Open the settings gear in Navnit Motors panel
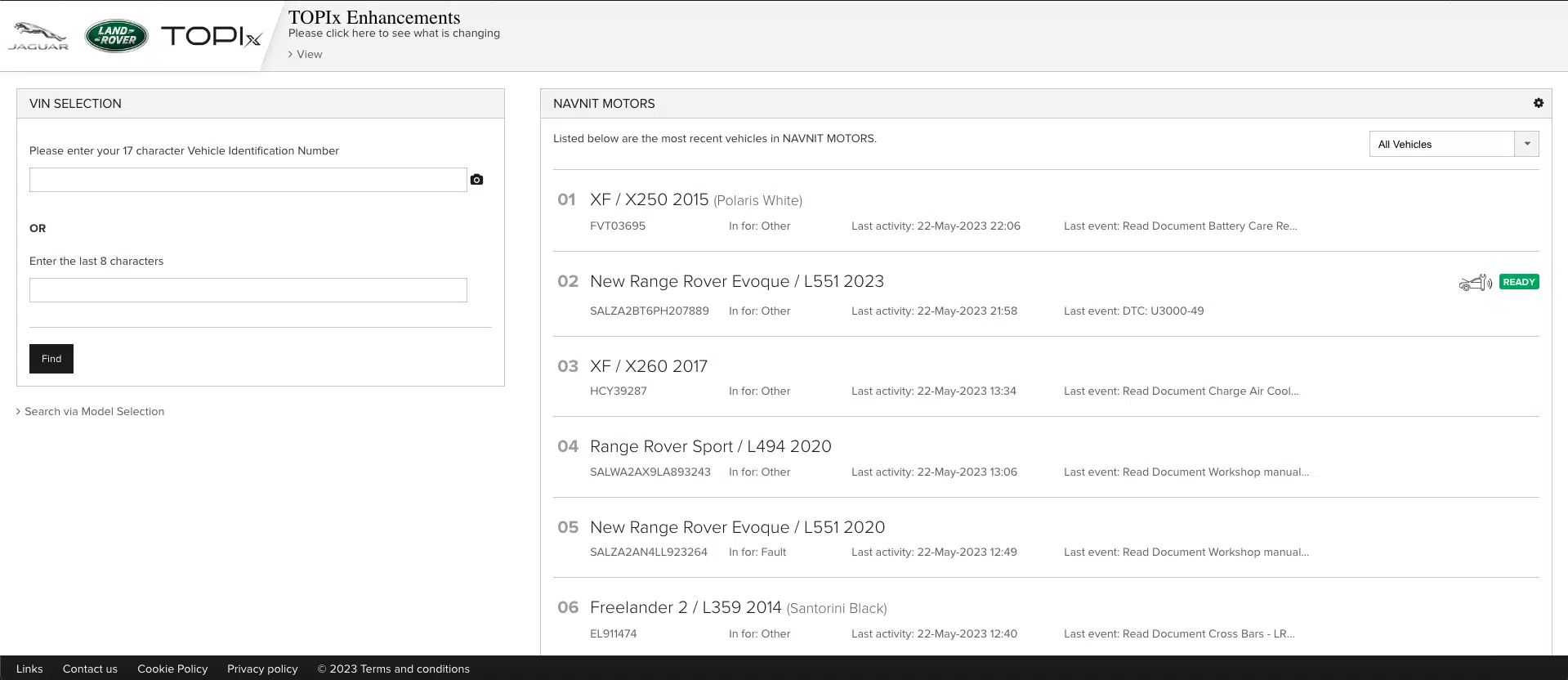Image resolution: width=1568 pixels, height=680 pixels. (1538, 104)
